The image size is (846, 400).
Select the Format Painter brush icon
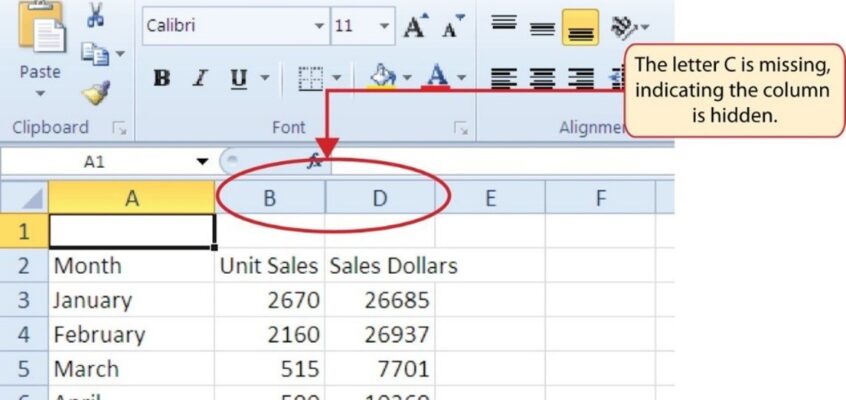97,92
